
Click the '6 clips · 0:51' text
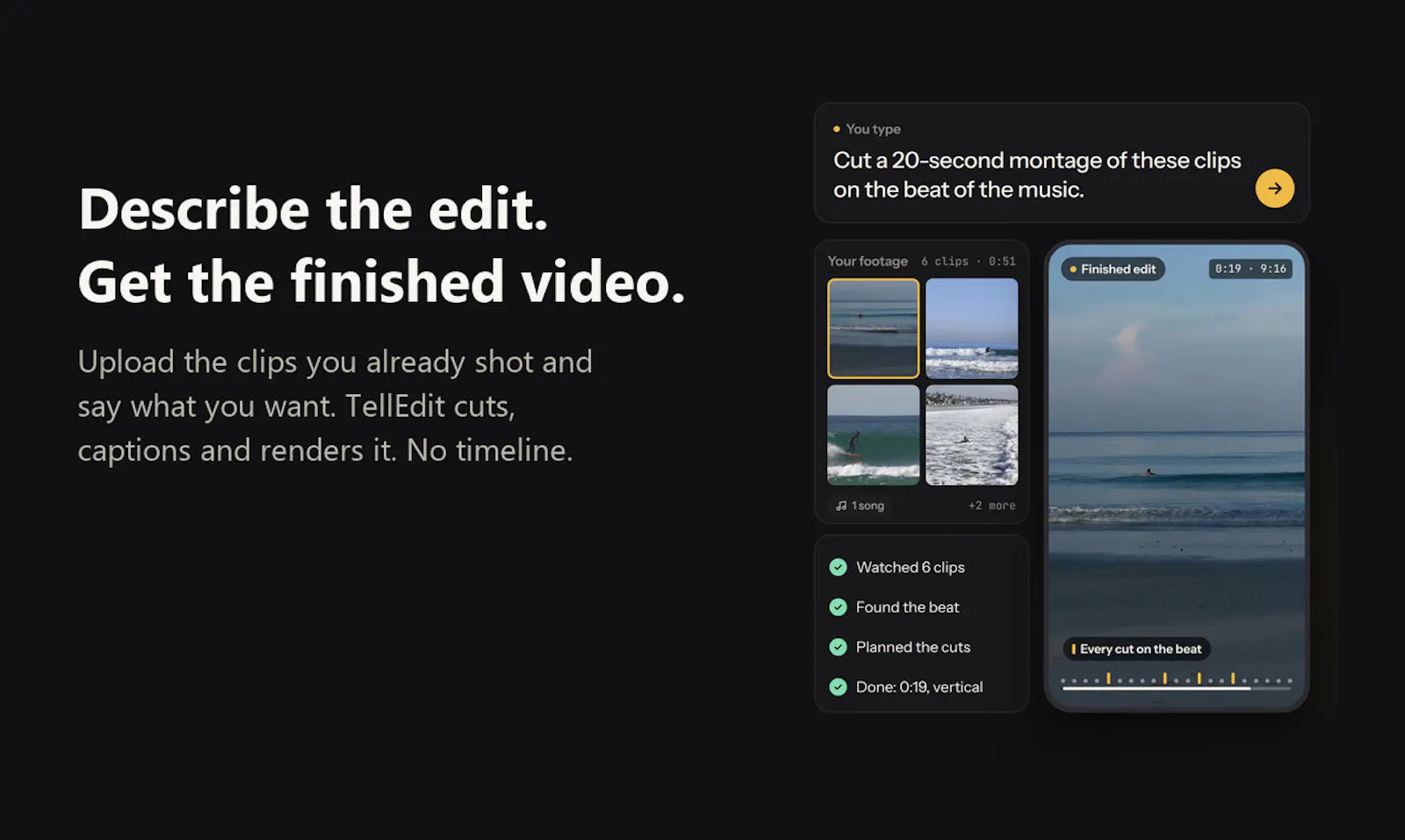click(969, 261)
